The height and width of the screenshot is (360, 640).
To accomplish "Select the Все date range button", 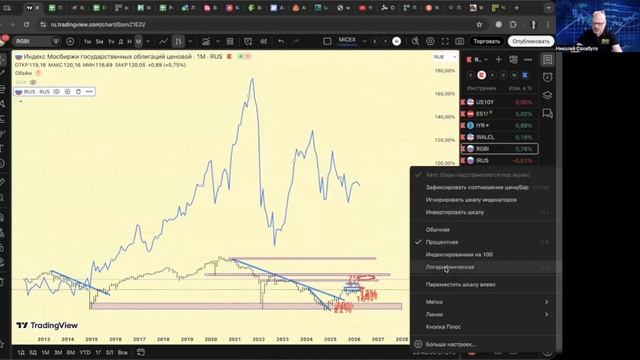I will click(122, 352).
